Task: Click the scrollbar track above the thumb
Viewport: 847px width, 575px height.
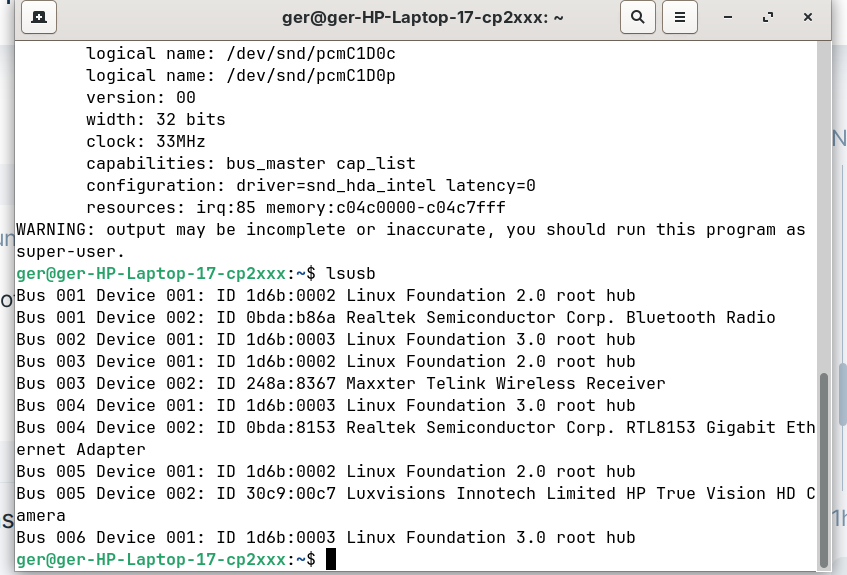Action: click(x=824, y=200)
